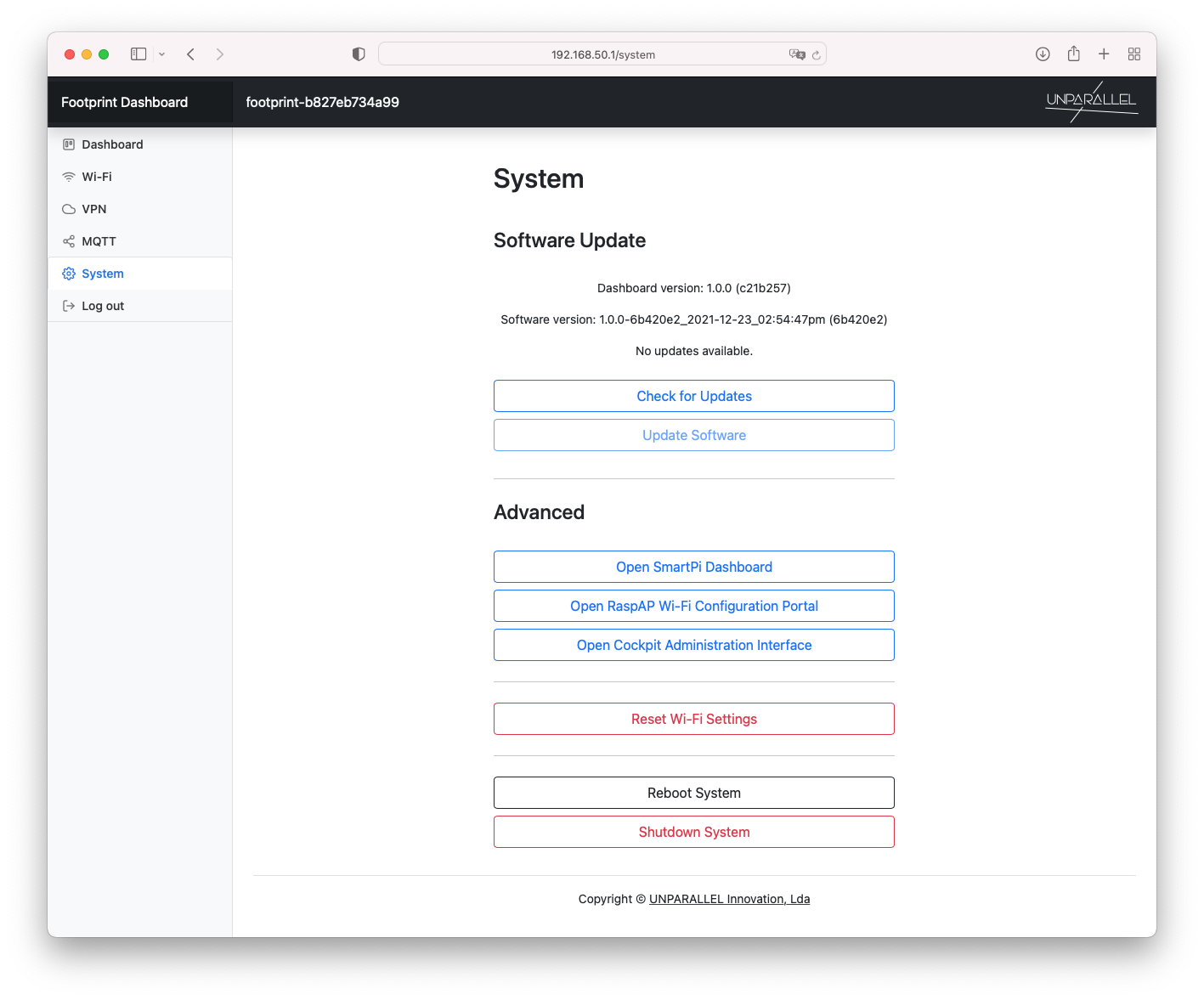The width and height of the screenshot is (1204, 1000).
Task: Click Check for Updates button
Action: tap(694, 396)
